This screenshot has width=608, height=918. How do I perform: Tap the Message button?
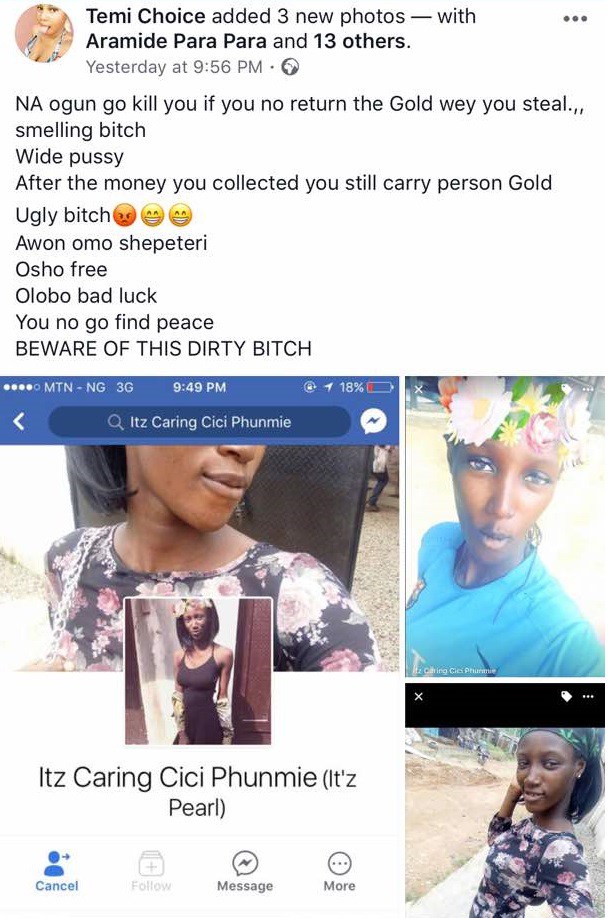tap(245, 871)
